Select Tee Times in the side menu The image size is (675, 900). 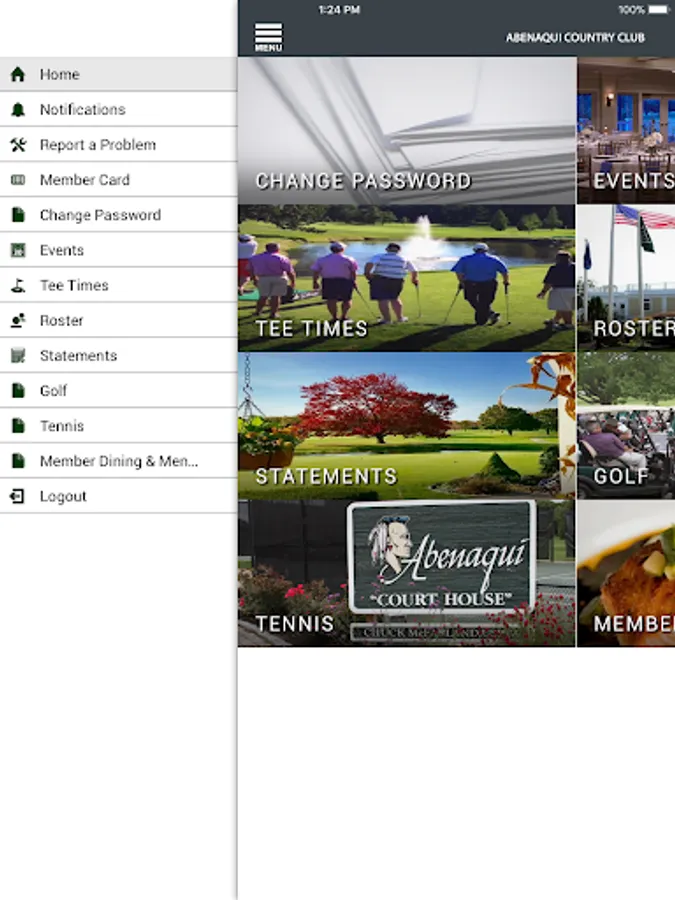click(x=118, y=285)
